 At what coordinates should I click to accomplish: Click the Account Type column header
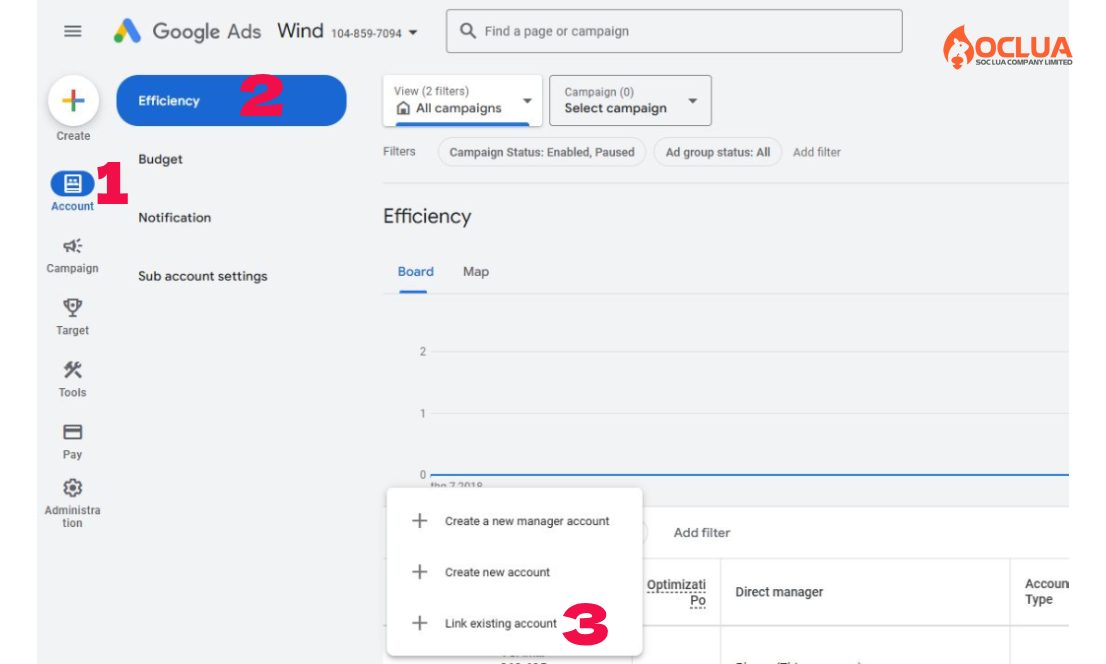point(1047,592)
